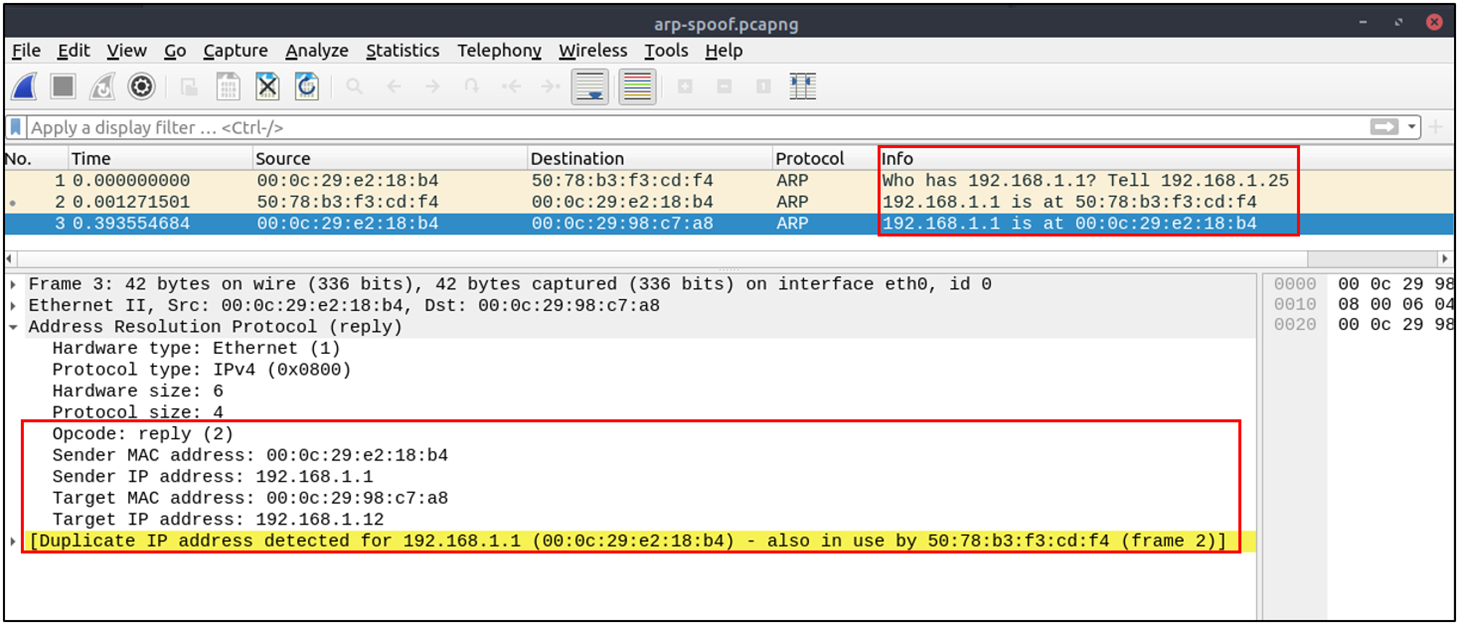Go forward in packet history
Viewport: 1459px width, 625px height.
click(432, 87)
